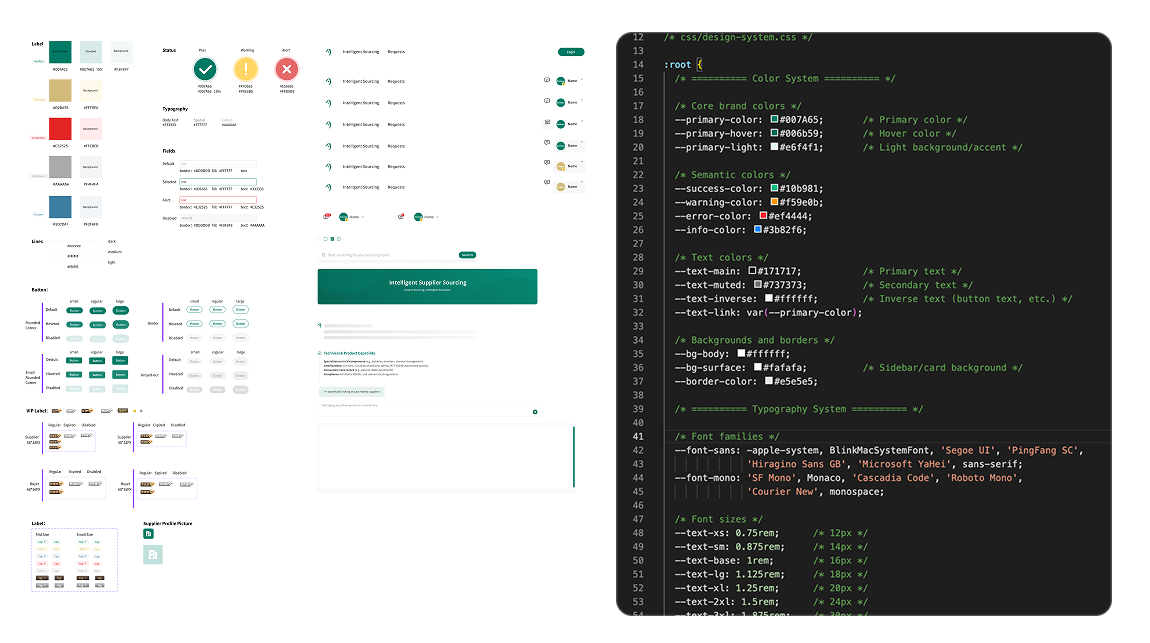This screenshot has height=643, width=1150.
Task: Click the '/* css/design-system.css */' comment
Action: coord(738,37)
